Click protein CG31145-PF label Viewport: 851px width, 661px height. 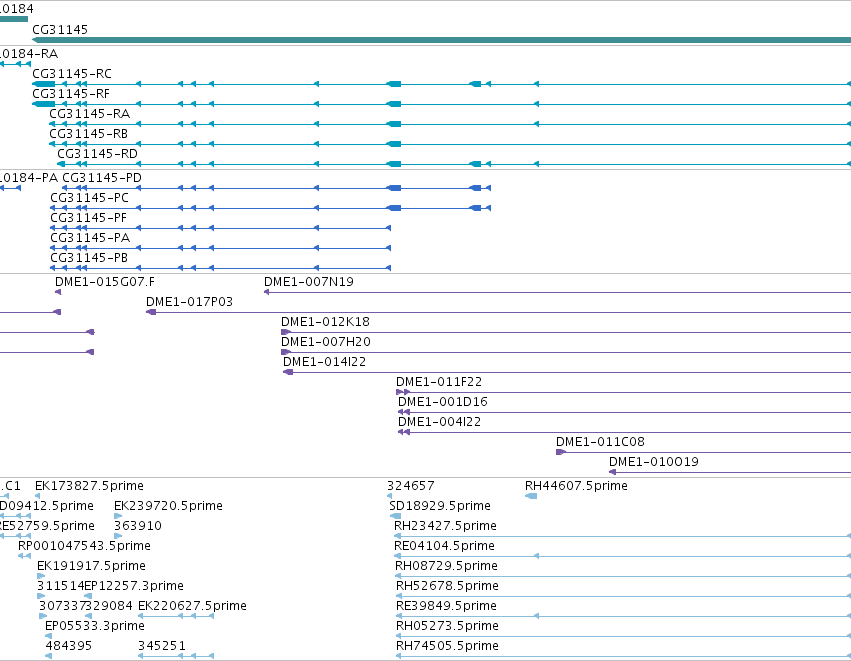(88, 218)
